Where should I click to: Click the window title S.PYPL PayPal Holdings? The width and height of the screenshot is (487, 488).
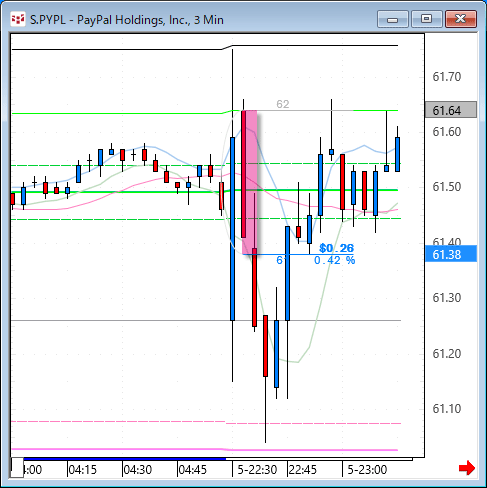coord(127,20)
